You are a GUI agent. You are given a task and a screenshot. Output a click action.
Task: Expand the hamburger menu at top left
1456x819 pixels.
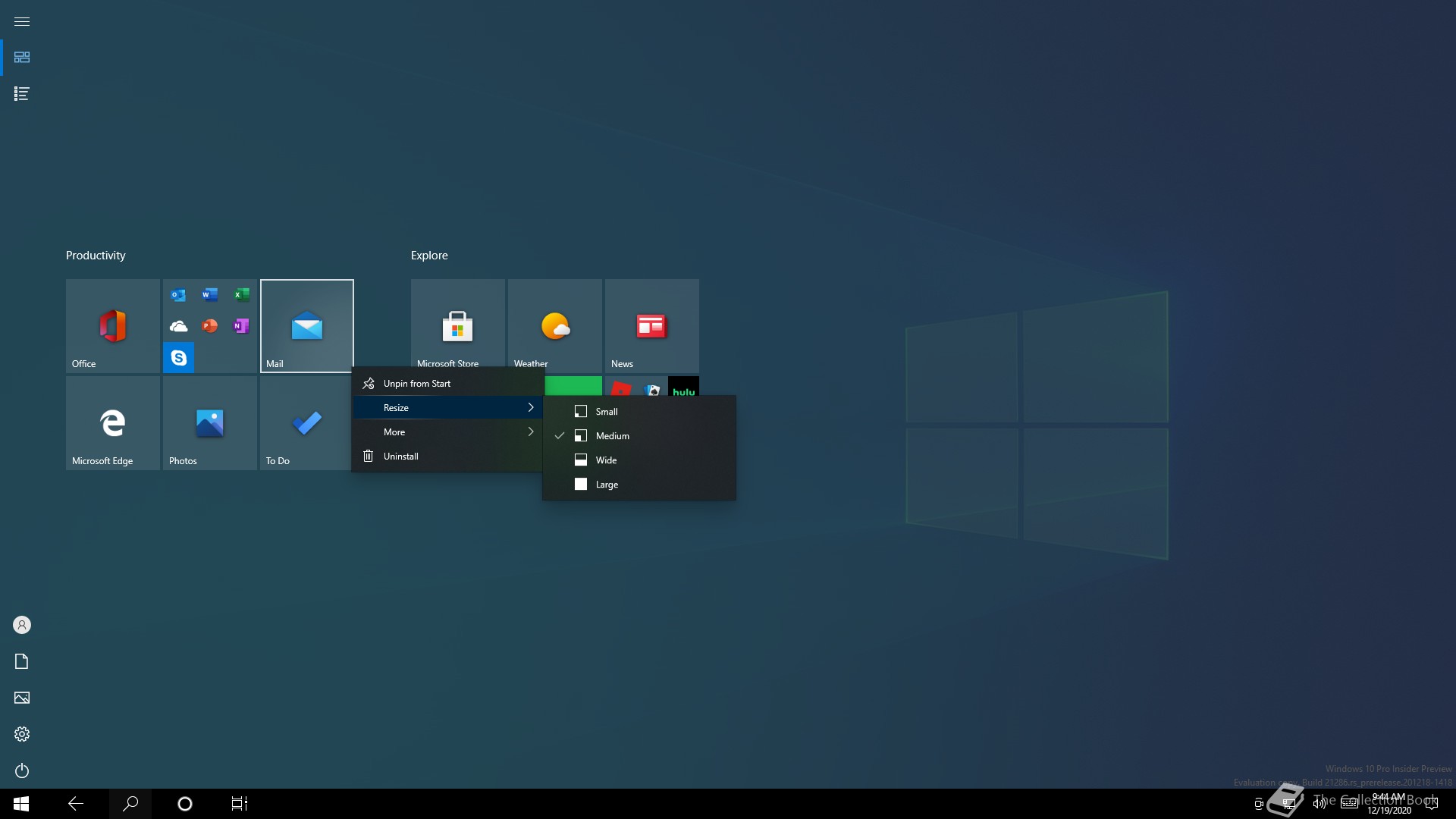[22, 21]
